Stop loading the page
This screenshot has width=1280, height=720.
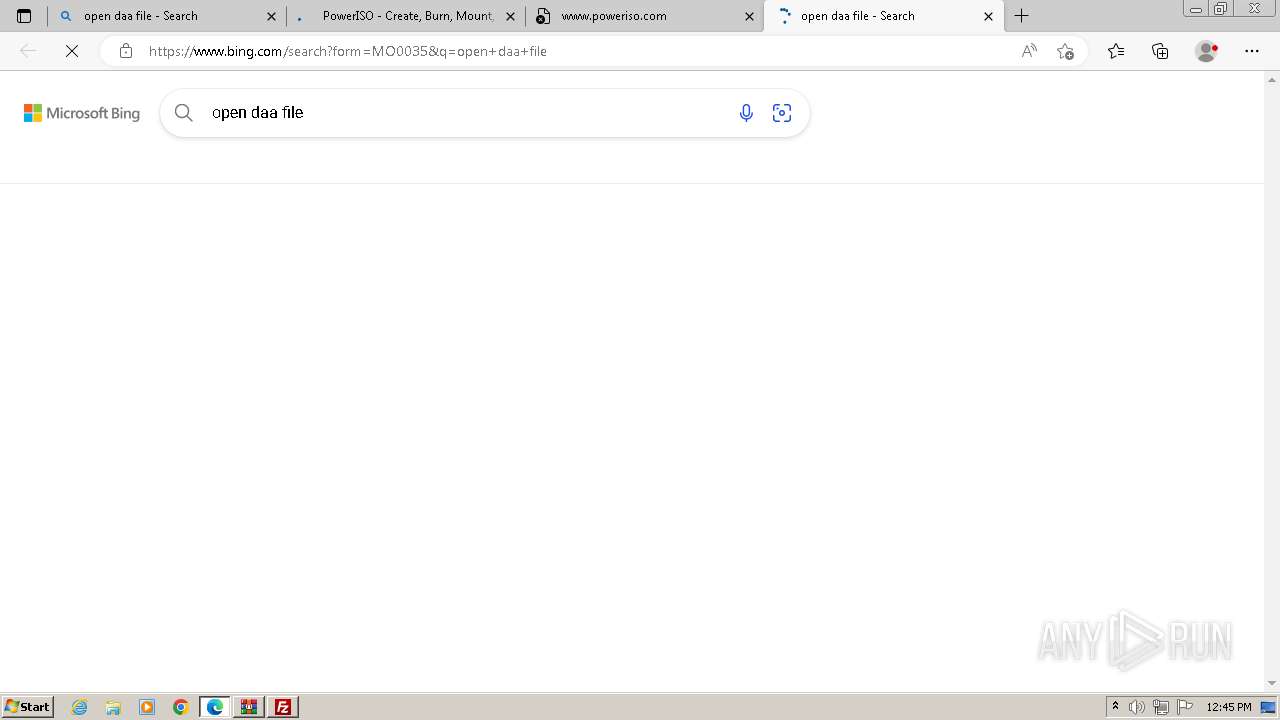tap(71, 51)
